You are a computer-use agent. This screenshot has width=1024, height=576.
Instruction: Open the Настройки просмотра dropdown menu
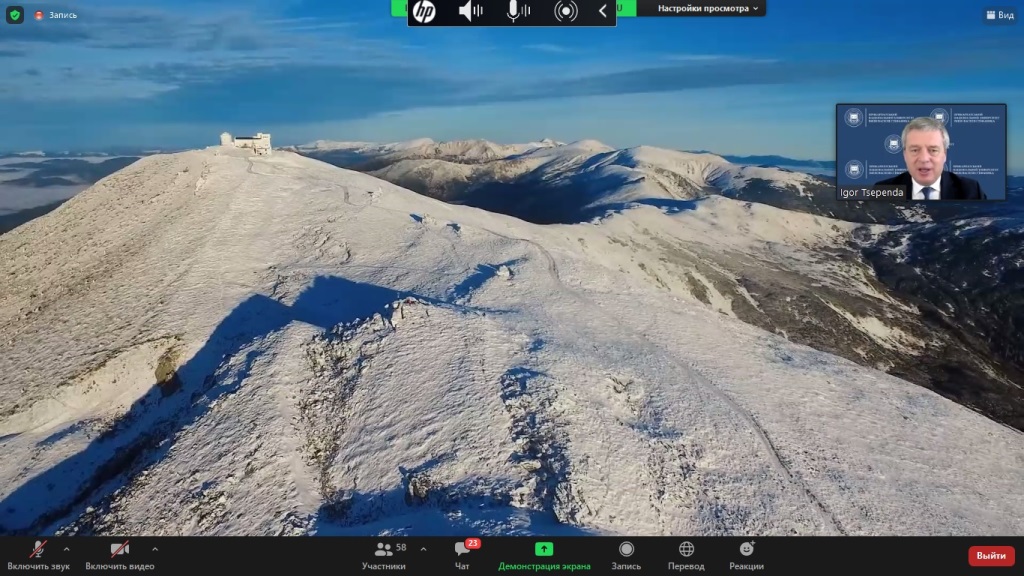click(709, 8)
